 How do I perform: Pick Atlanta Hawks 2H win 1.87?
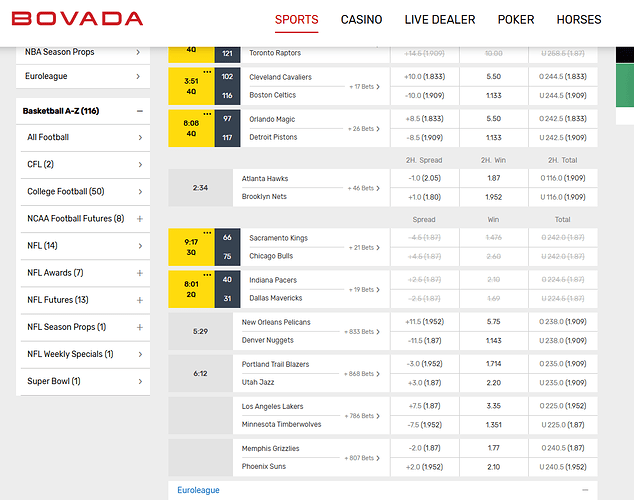[x=493, y=178]
